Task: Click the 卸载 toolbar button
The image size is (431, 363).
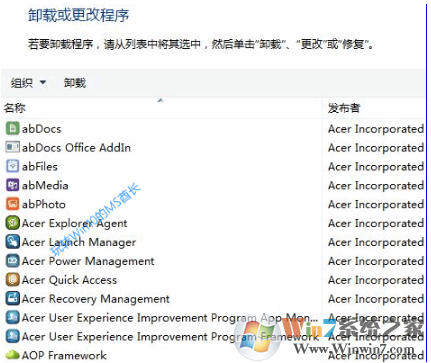Action: pyautogui.click(x=75, y=83)
